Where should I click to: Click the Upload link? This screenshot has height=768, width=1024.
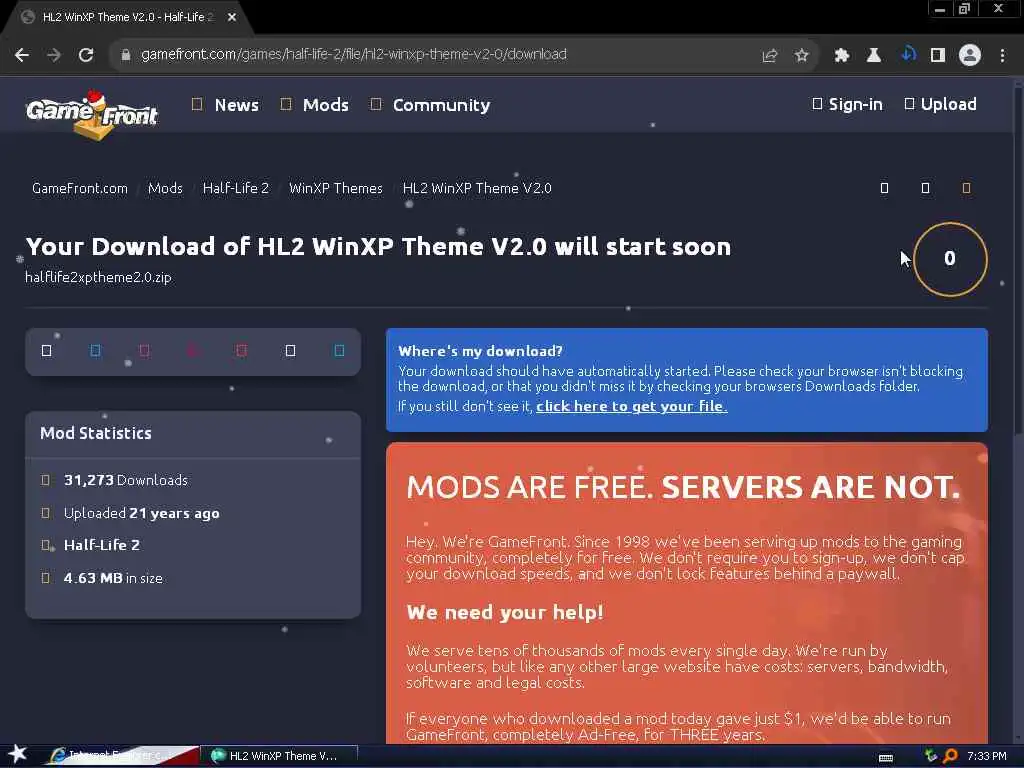pyautogui.click(x=941, y=104)
